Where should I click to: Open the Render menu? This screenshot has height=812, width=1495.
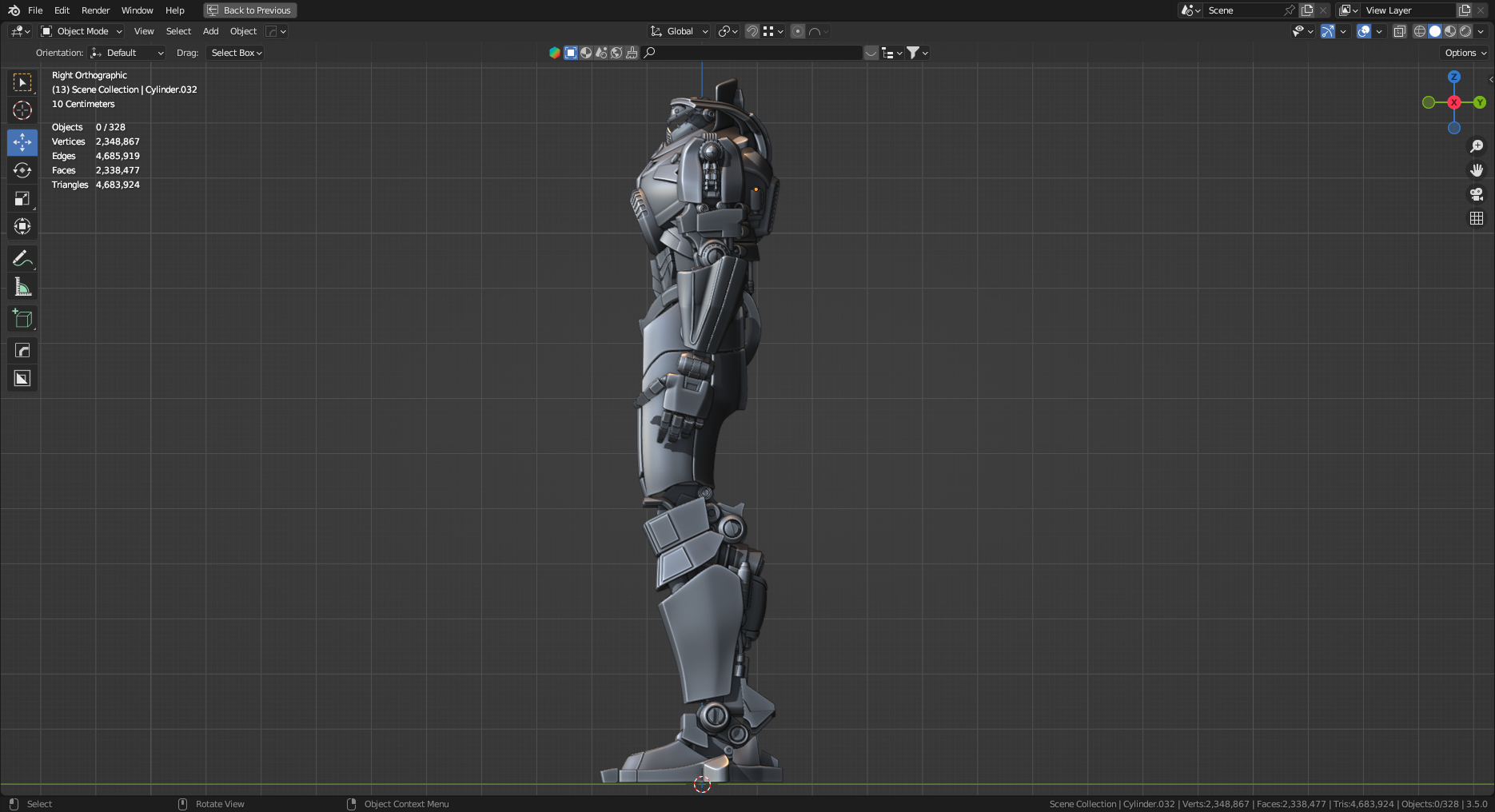coord(96,10)
